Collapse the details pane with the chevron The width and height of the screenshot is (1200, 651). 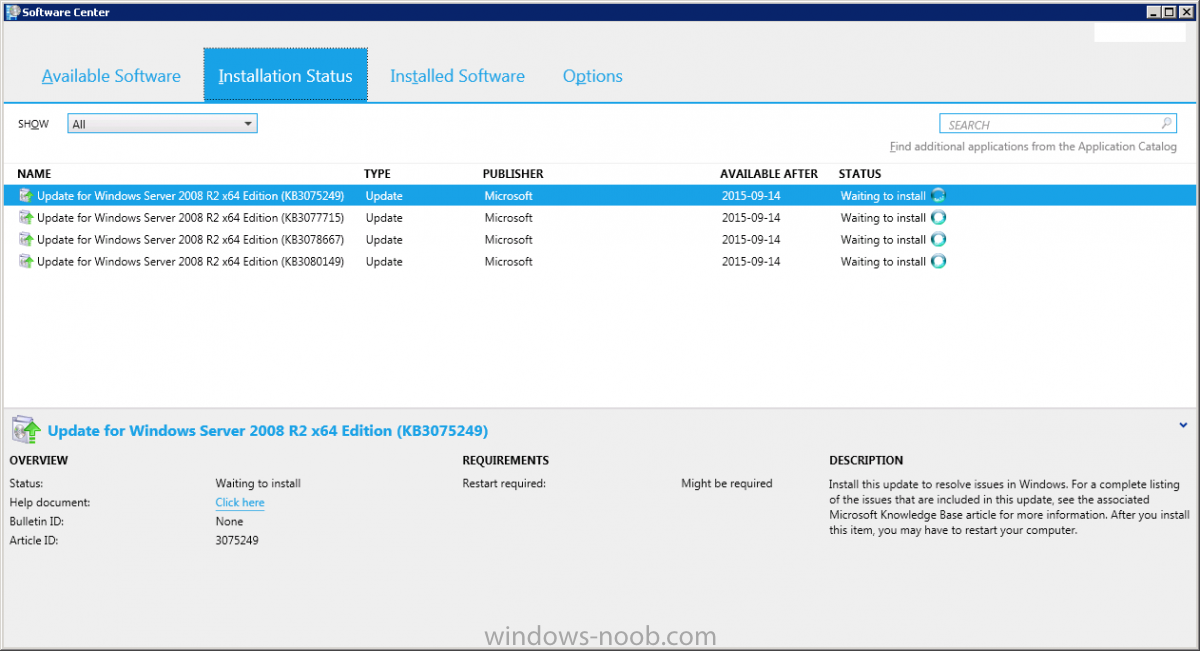coord(1183,424)
